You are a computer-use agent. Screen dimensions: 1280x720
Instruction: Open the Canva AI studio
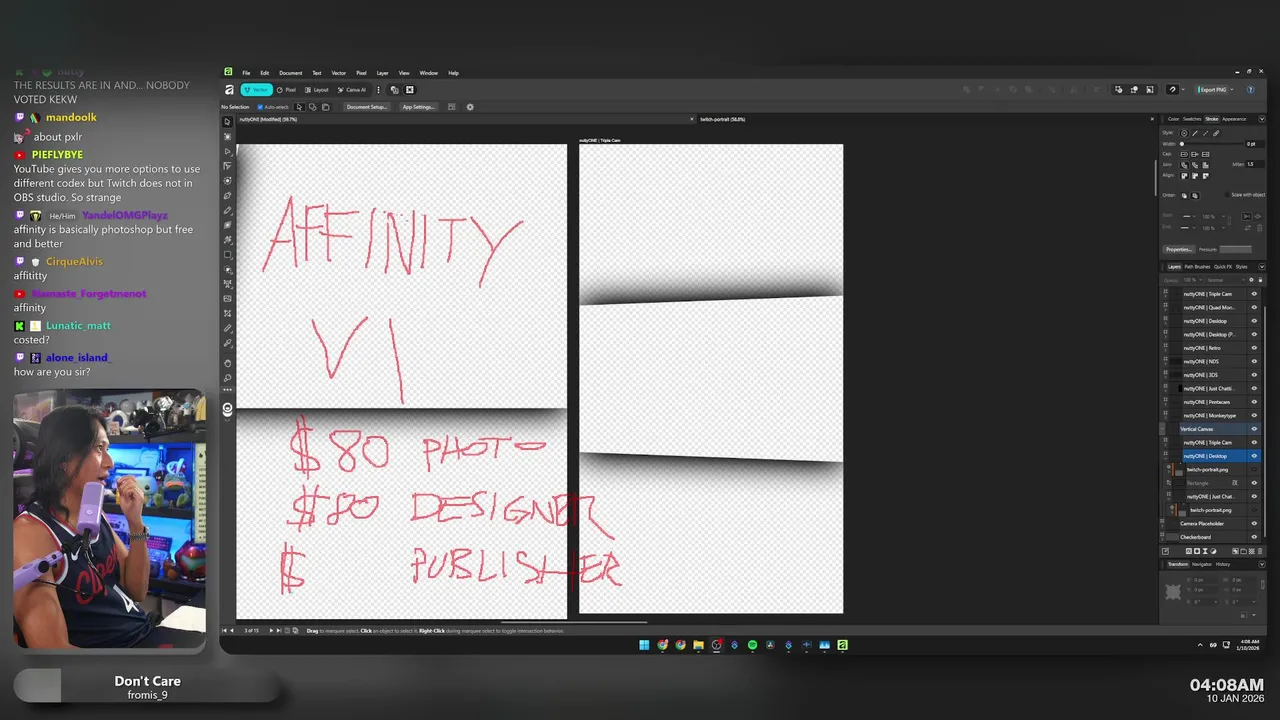[352, 90]
